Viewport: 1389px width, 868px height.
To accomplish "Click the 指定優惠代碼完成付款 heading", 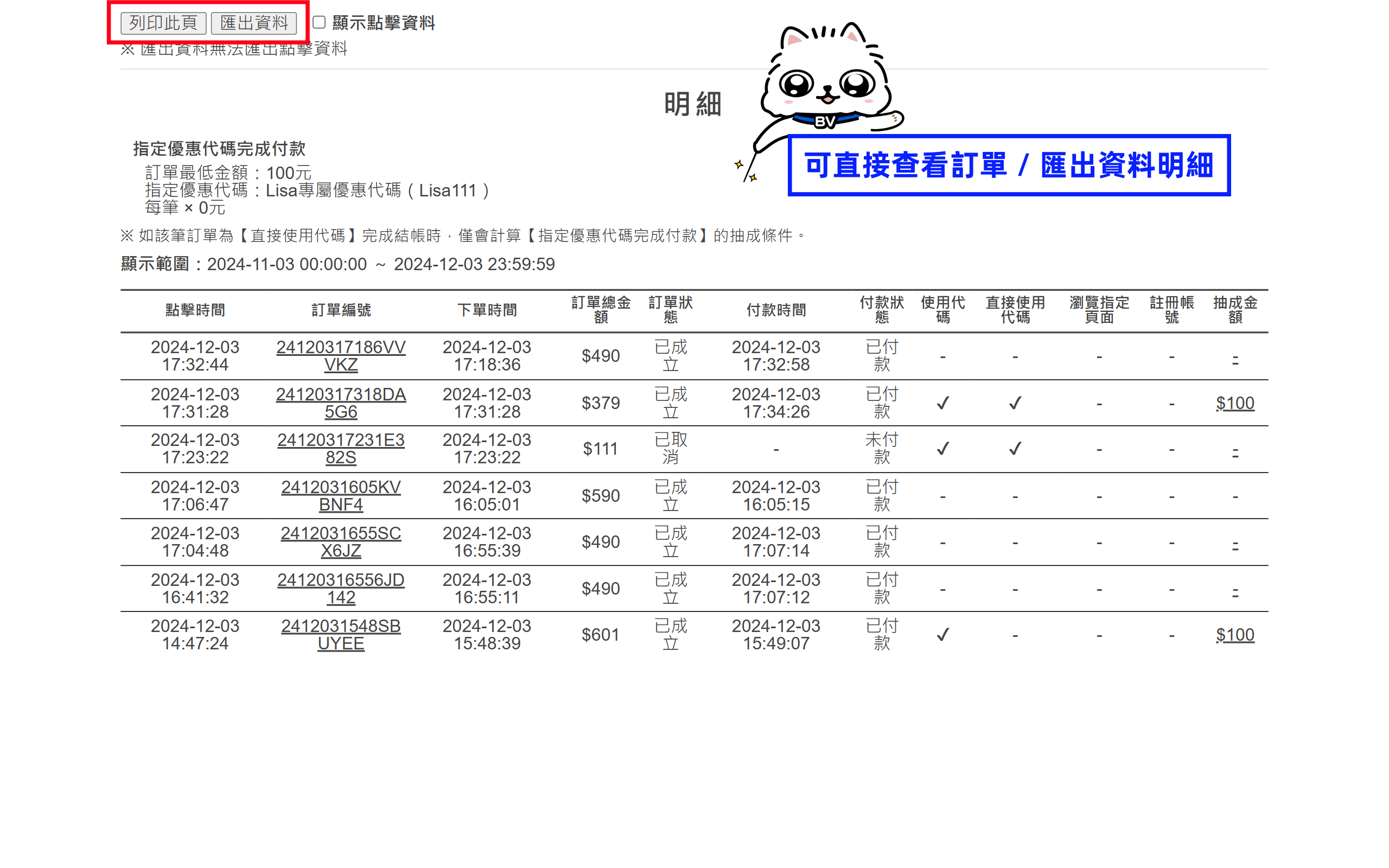I will [219, 149].
